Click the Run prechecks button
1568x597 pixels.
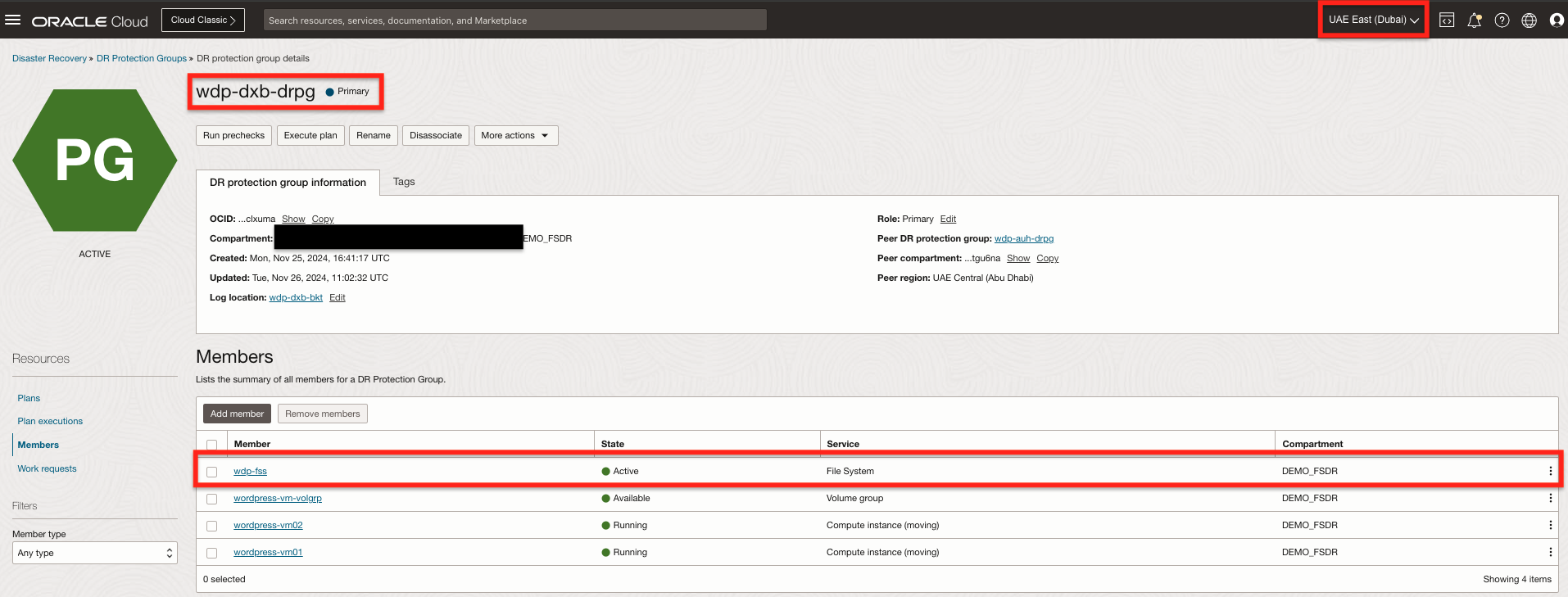point(233,135)
